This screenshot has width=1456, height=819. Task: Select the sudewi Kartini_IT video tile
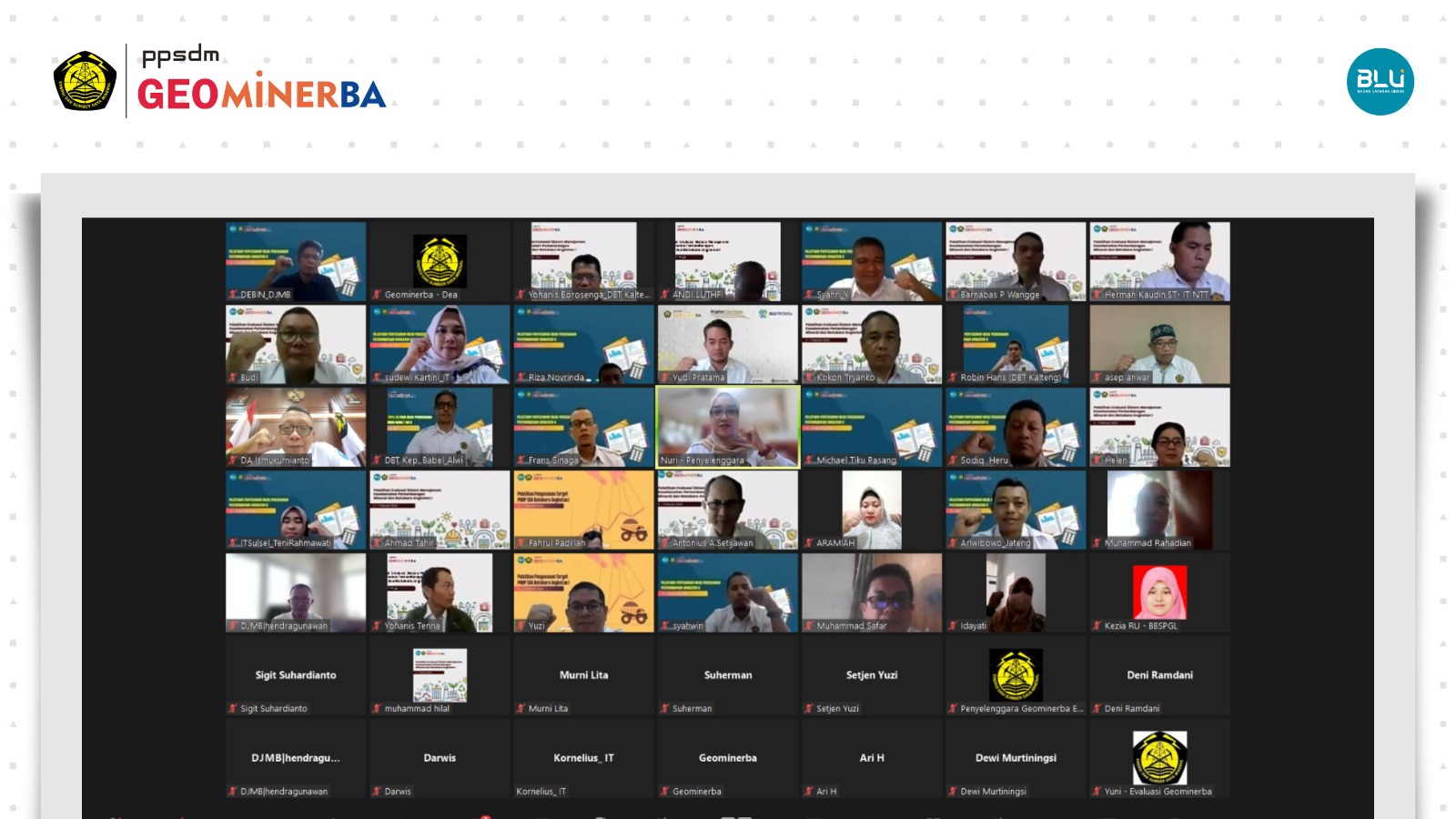440,344
